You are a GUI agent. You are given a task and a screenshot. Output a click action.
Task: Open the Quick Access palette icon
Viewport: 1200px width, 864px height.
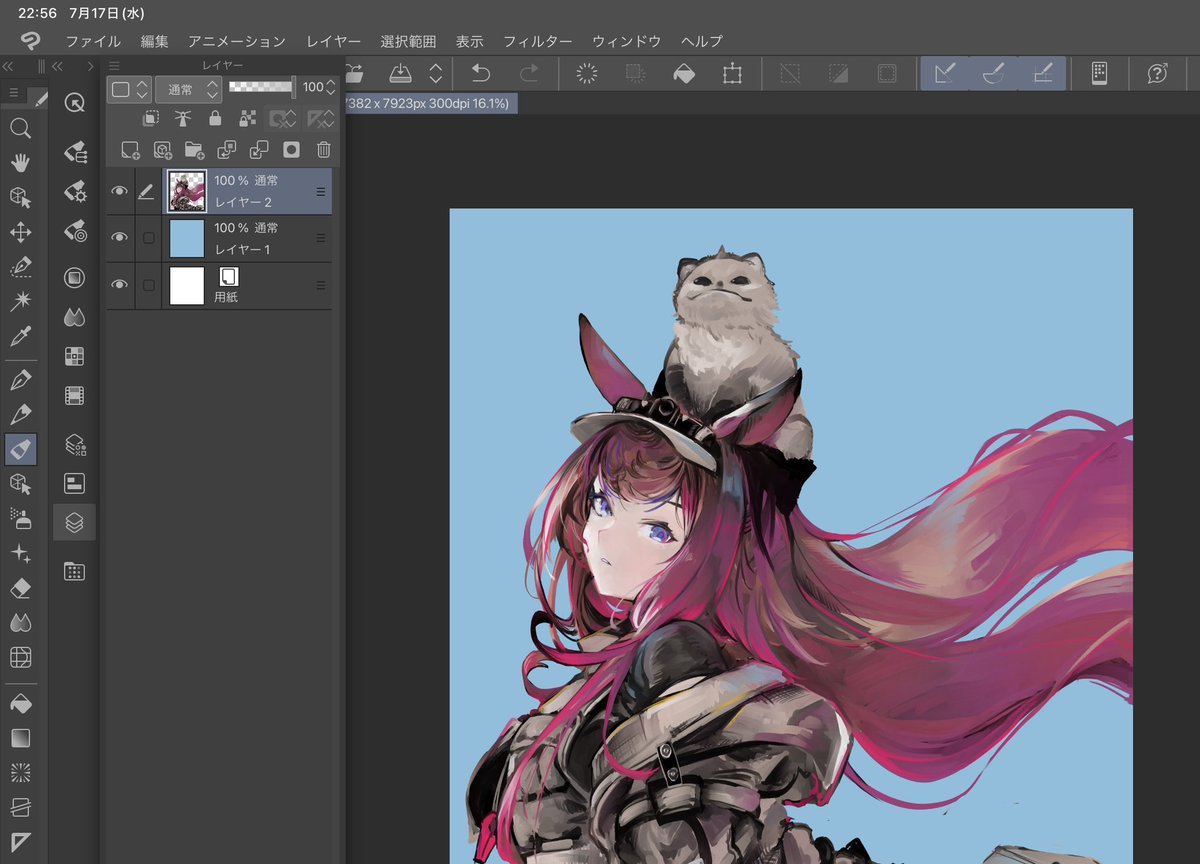pos(74,103)
